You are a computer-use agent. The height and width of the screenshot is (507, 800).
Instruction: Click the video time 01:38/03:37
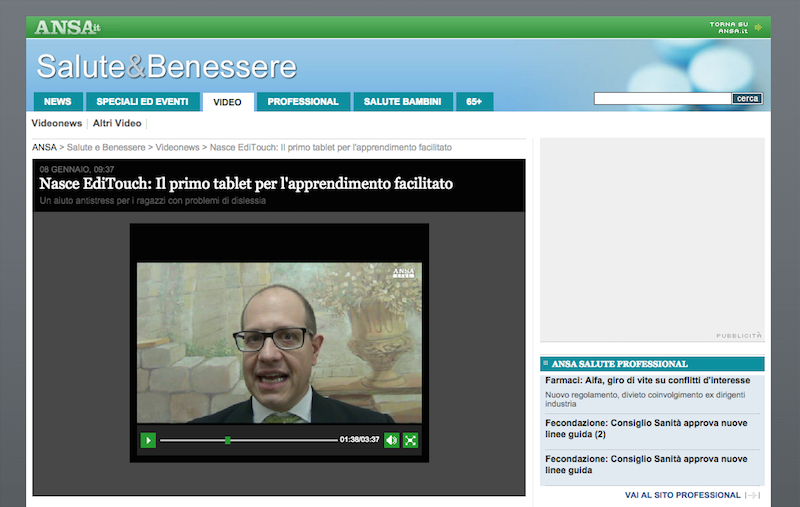pos(360,439)
